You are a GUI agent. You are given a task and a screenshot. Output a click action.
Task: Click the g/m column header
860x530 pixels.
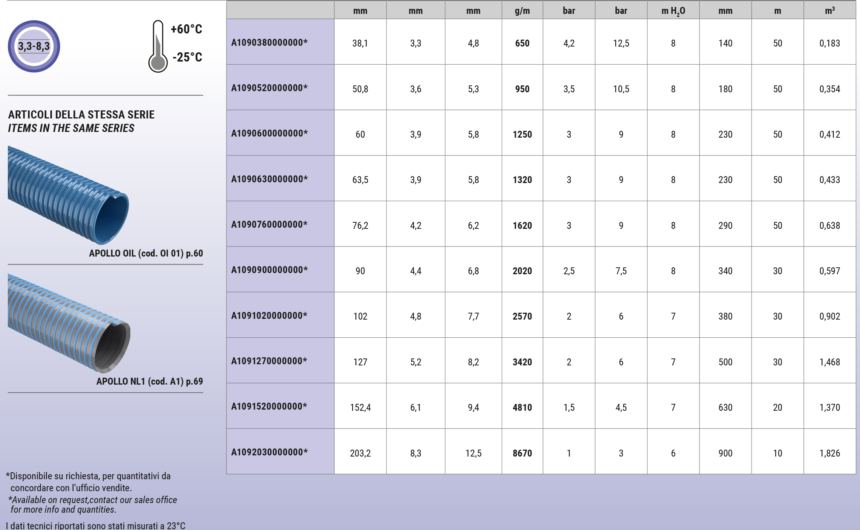click(521, 10)
